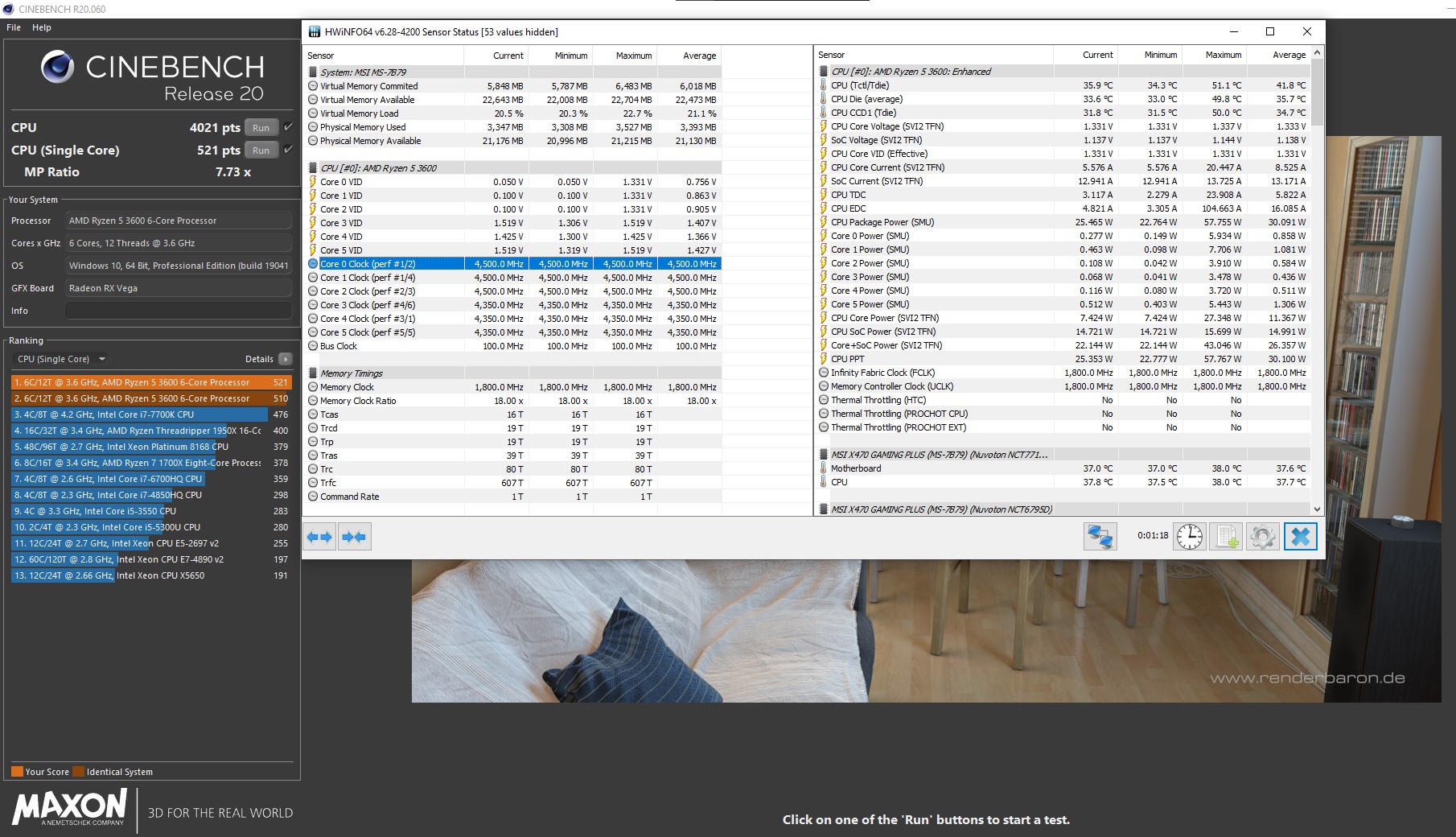
Task: Click the icon beside Infinity Fabric Clock (FCLK)
Action: click(x=824, y=373)
